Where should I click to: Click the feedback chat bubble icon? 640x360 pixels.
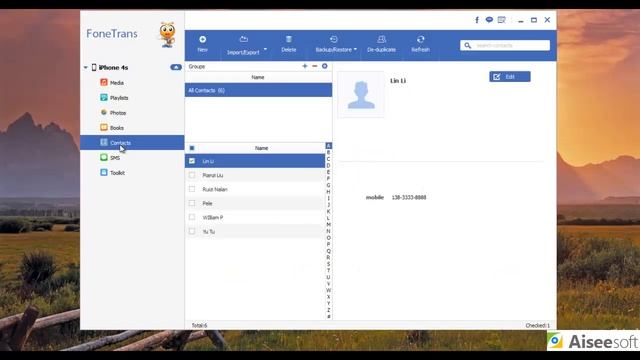pos(489,20)
